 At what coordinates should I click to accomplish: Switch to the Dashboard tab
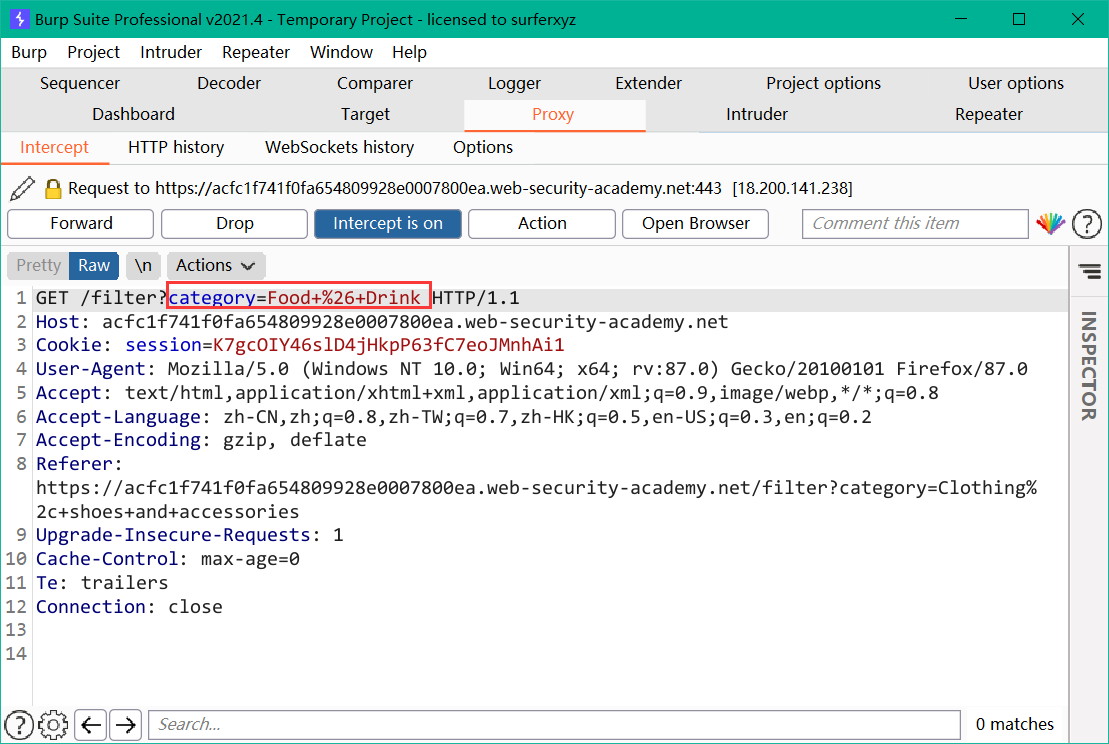[133, 115]
